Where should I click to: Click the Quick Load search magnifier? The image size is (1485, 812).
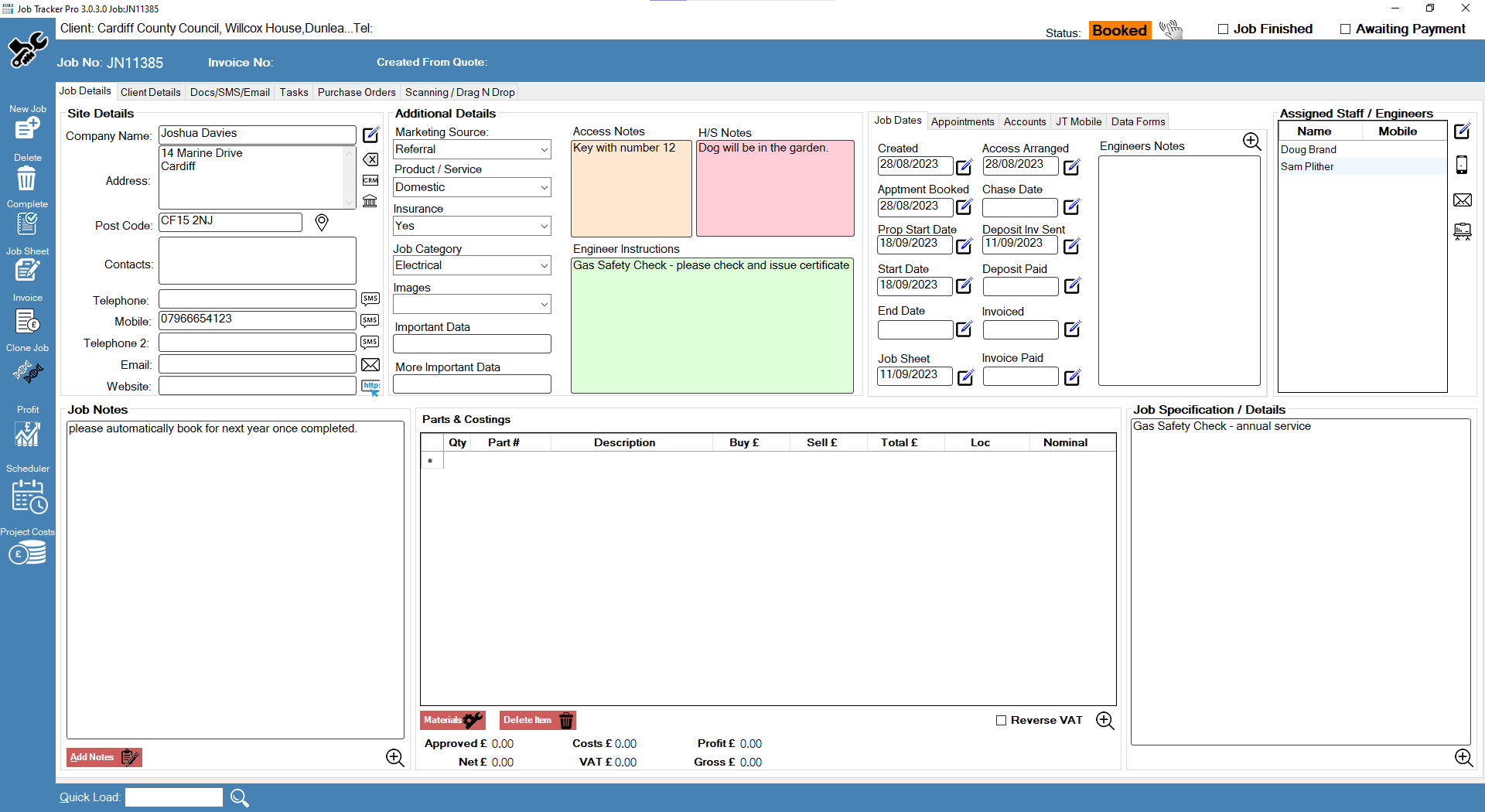point(239,797)
